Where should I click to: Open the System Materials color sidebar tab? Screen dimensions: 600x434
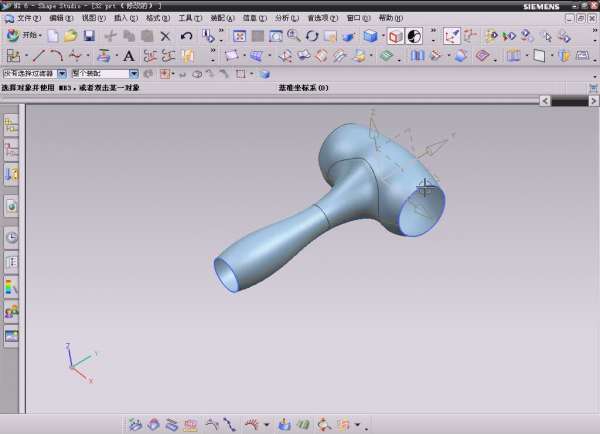(x=12, y=287)
